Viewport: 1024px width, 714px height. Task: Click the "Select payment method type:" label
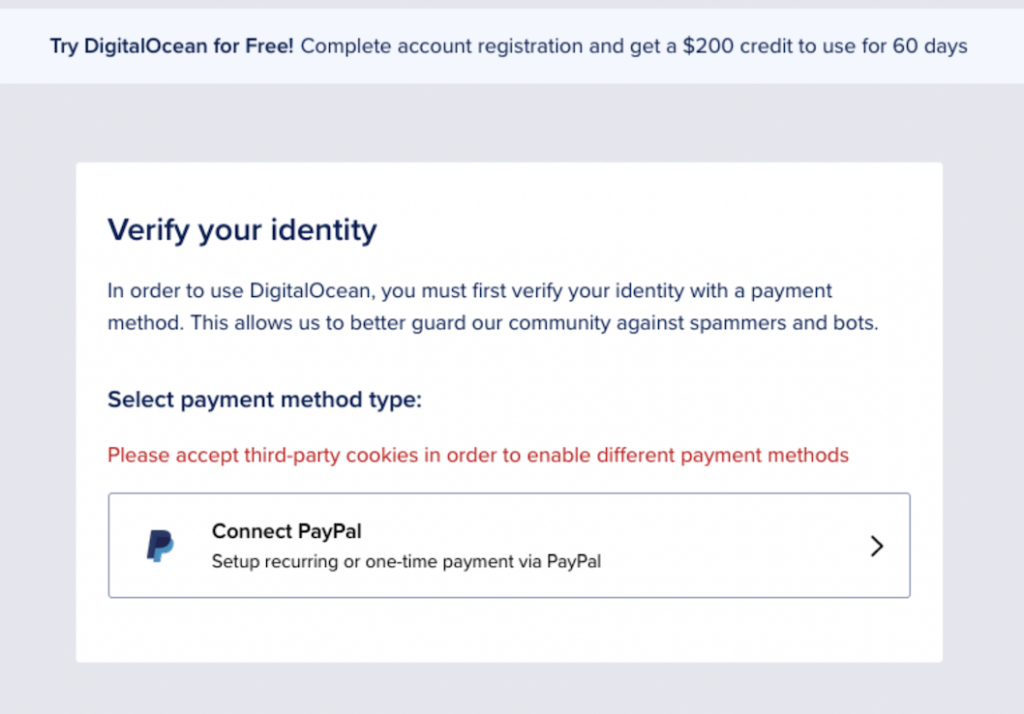[x=264, y=399]
